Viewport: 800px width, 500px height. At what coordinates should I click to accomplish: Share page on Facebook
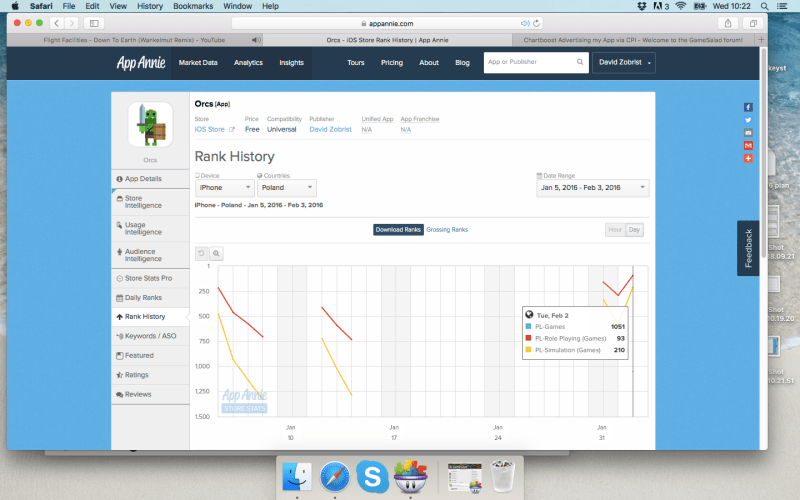[x=748, y=107]
